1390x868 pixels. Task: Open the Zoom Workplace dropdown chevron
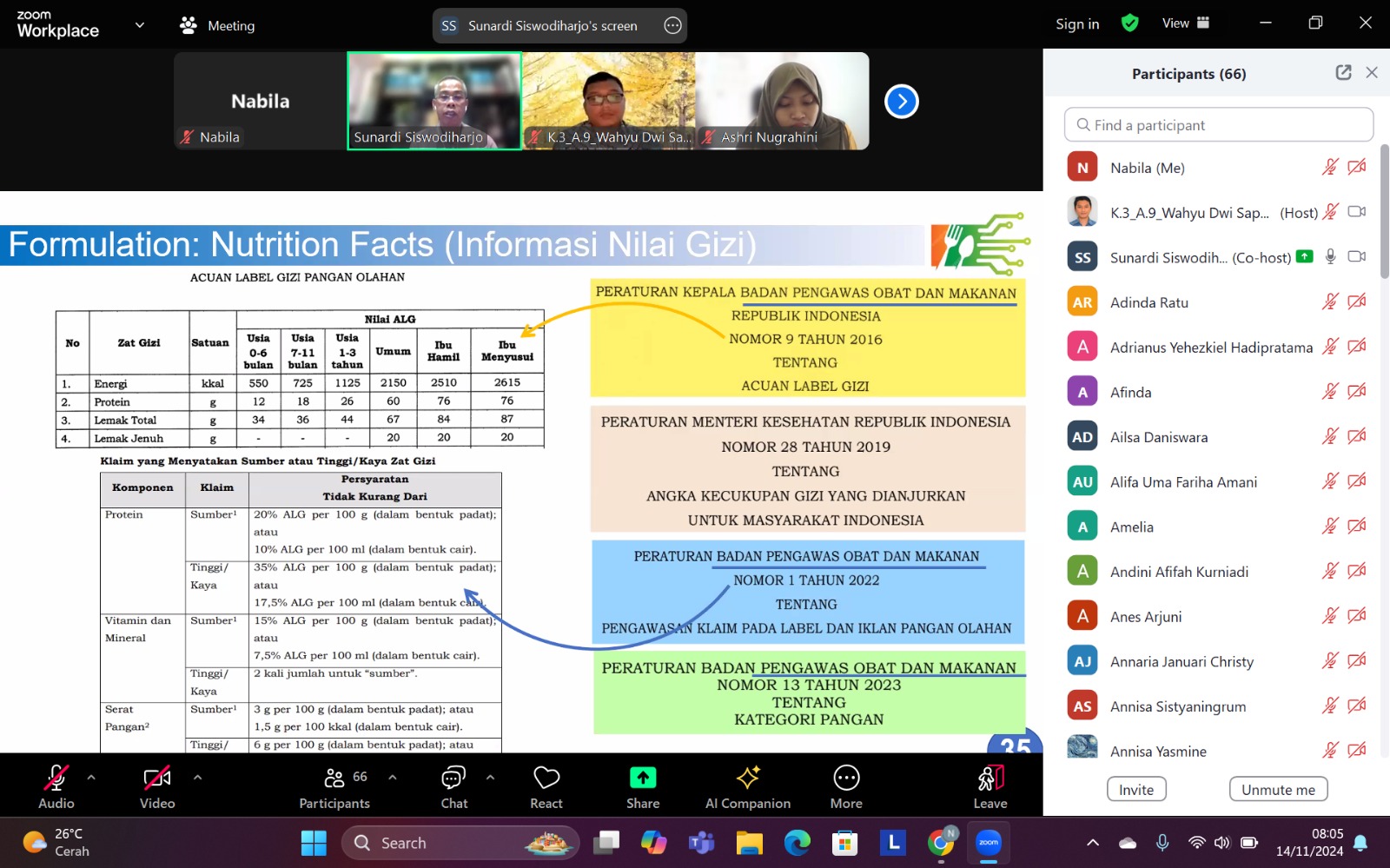(140, 25)
